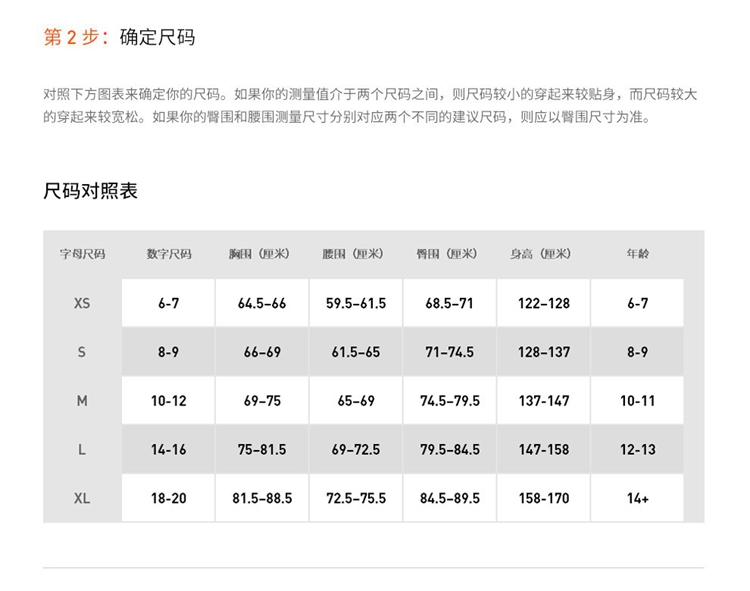
Task: Select the 79.5–84.5 hip measurement cell
Action: coord(449,450)
